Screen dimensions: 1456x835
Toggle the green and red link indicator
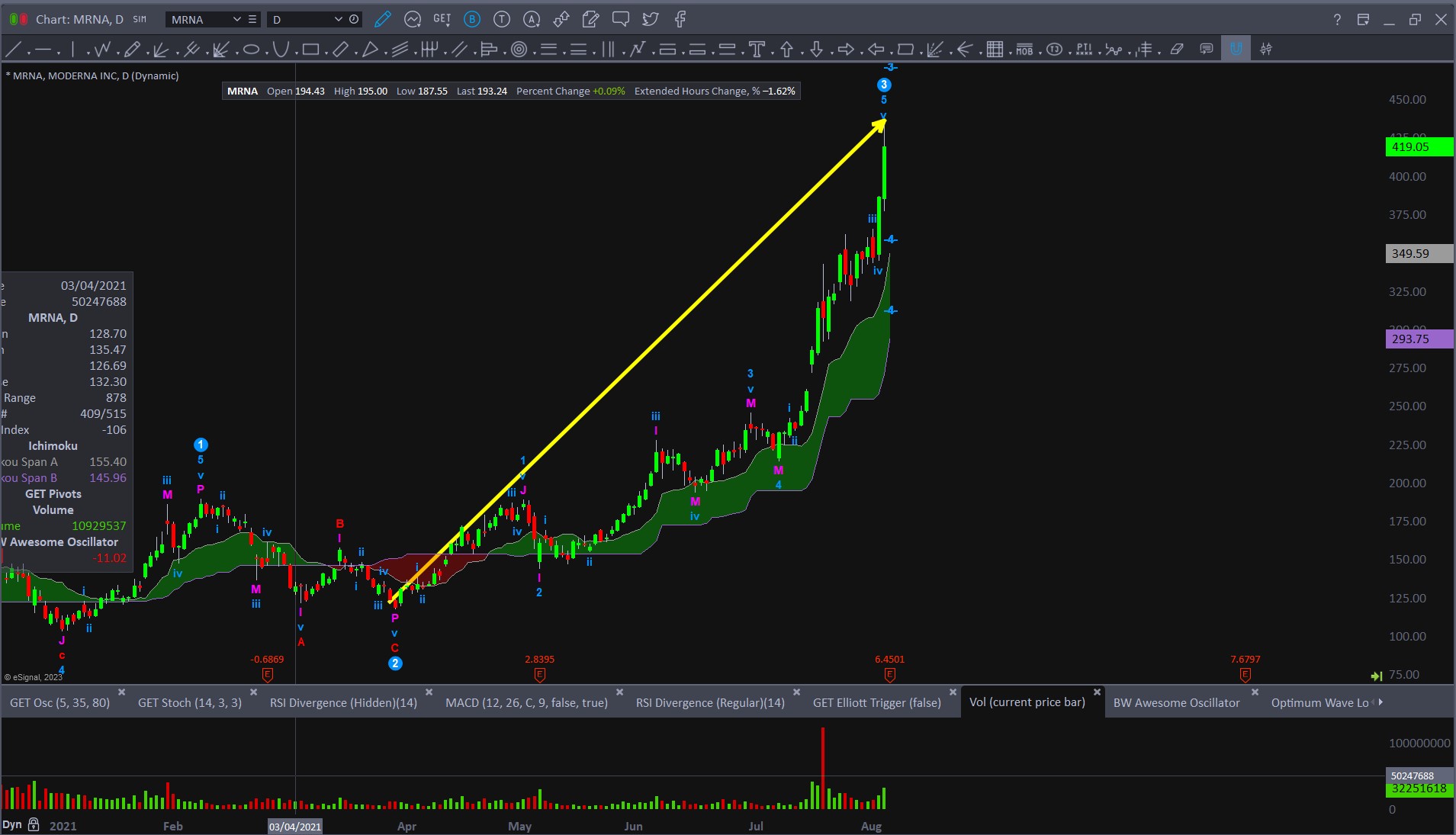coord(18,19)
